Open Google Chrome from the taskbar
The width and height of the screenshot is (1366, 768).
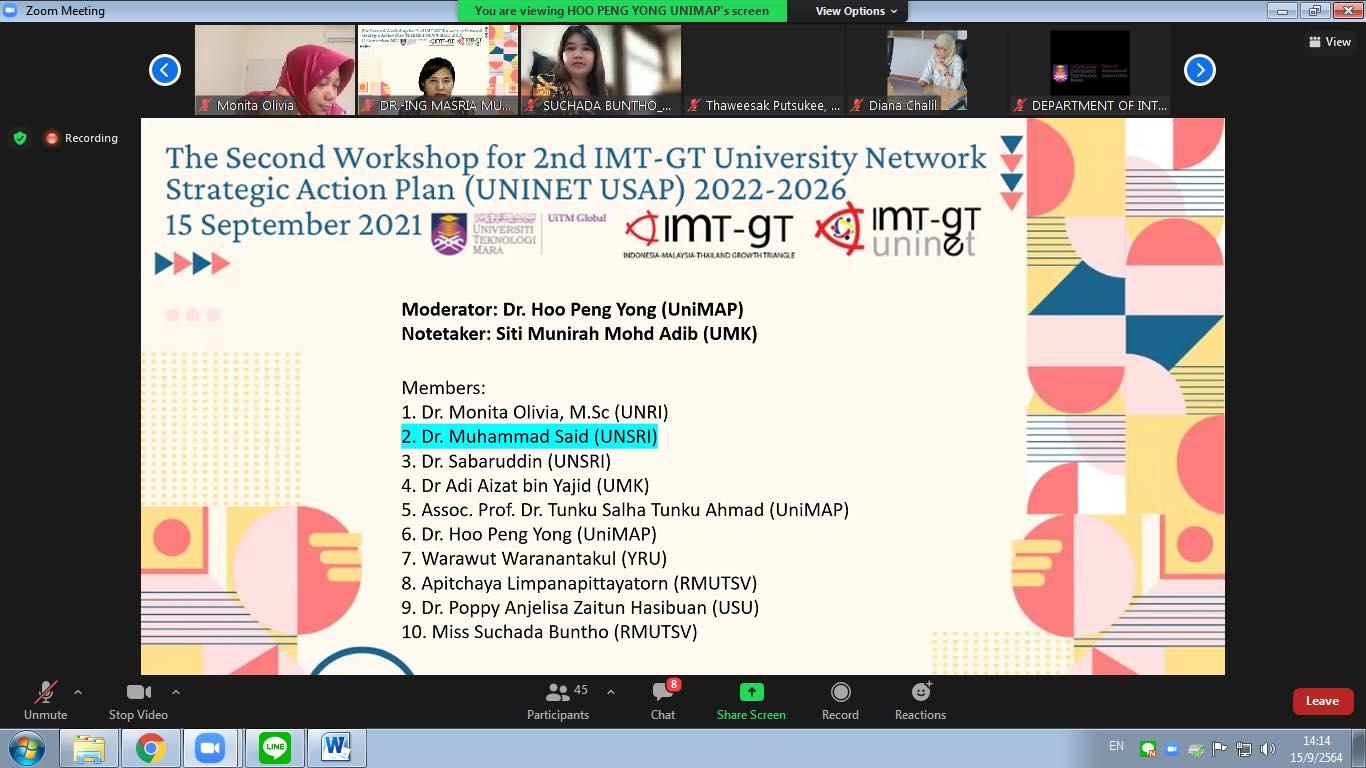(151, 748)
